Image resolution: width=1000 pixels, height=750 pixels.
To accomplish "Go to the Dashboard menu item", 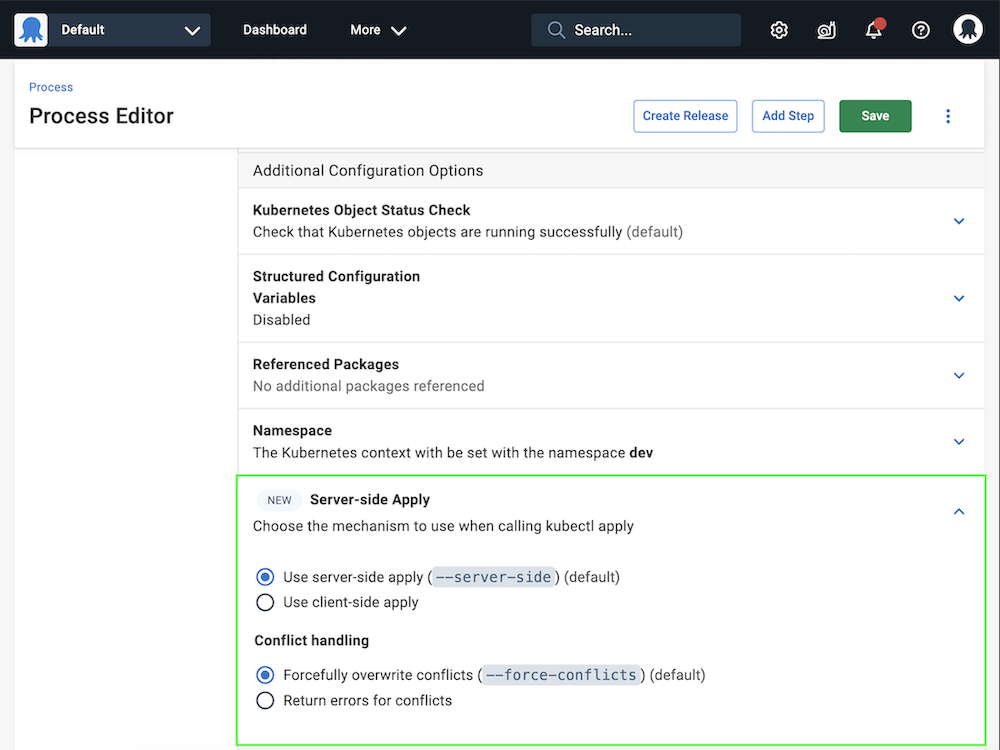I will point(275,30).
